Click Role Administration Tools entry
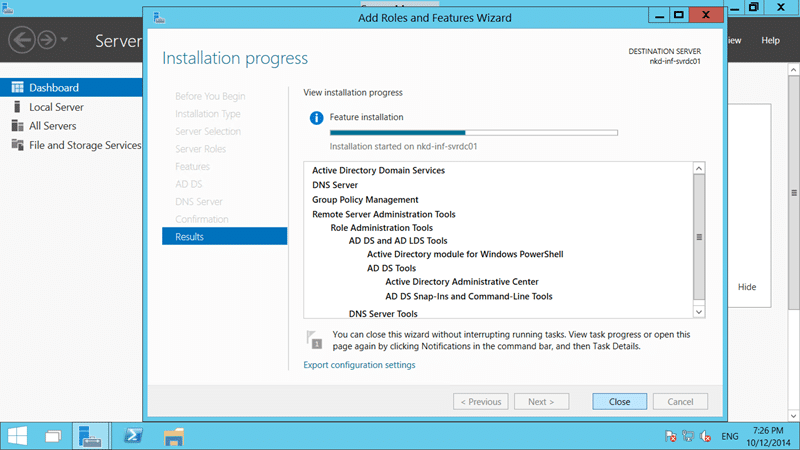 pos(381,228)
